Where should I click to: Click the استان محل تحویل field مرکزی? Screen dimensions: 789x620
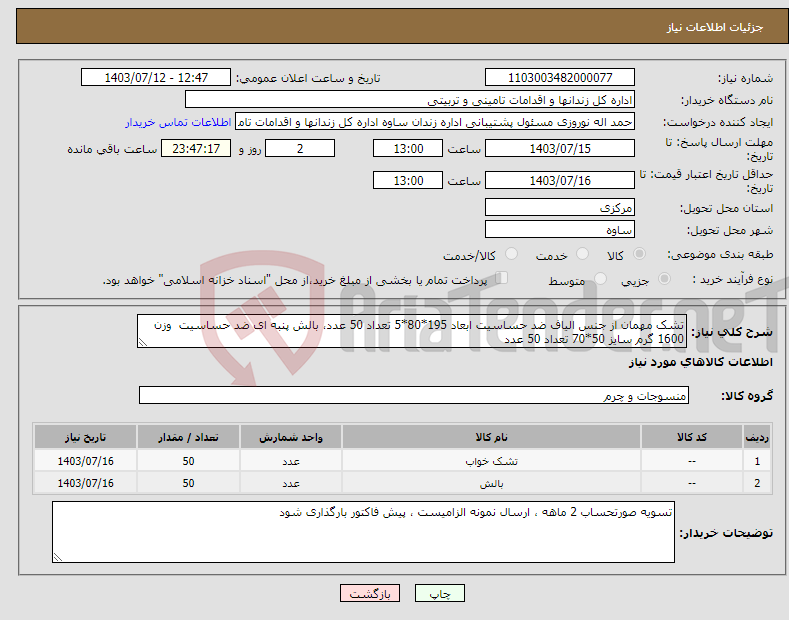point(560,207)
